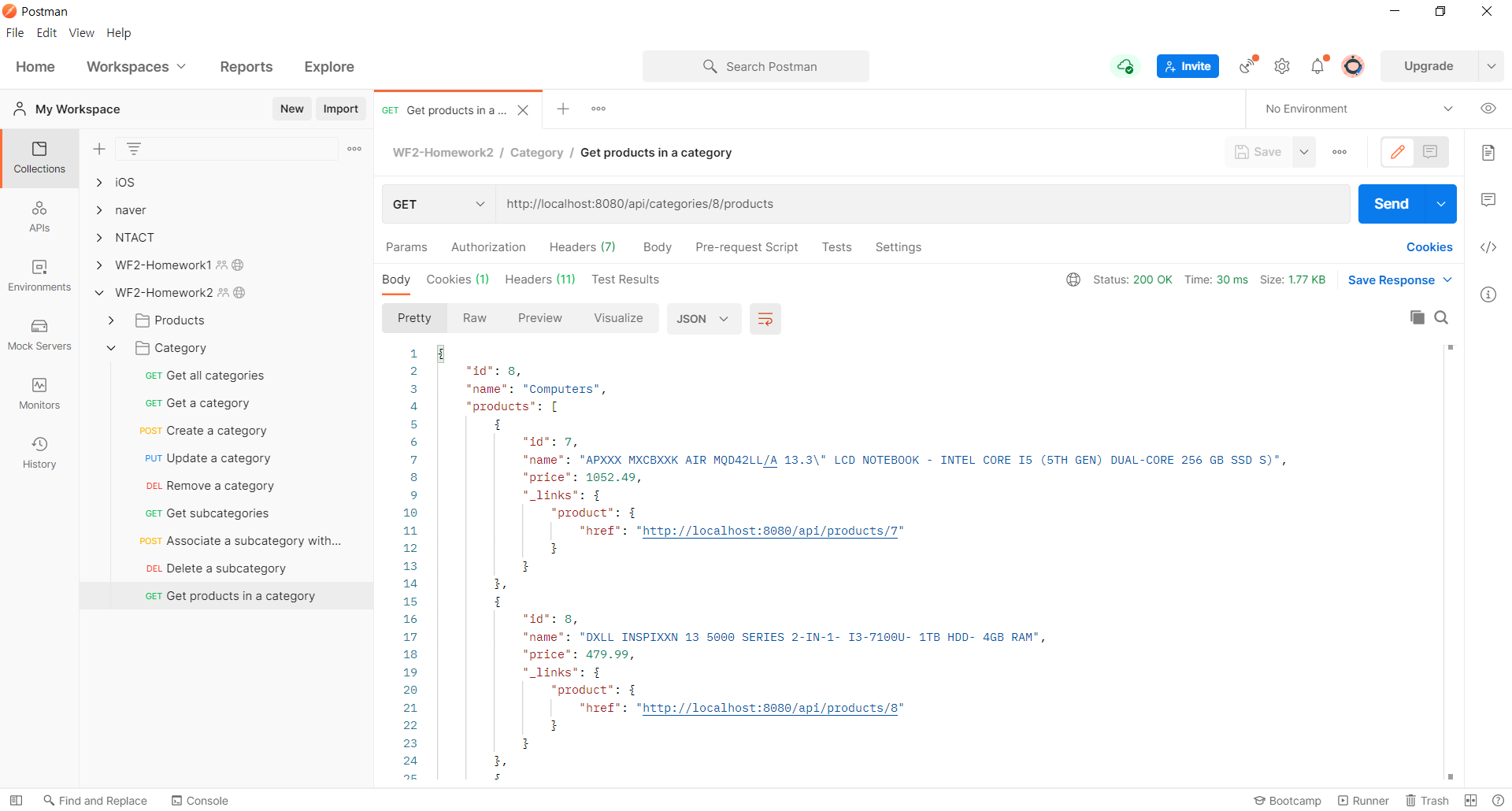Viewport: 1512px width, 811px height.
Task: Click the environment quick look eye icon
Action: tap(1488, 109)
